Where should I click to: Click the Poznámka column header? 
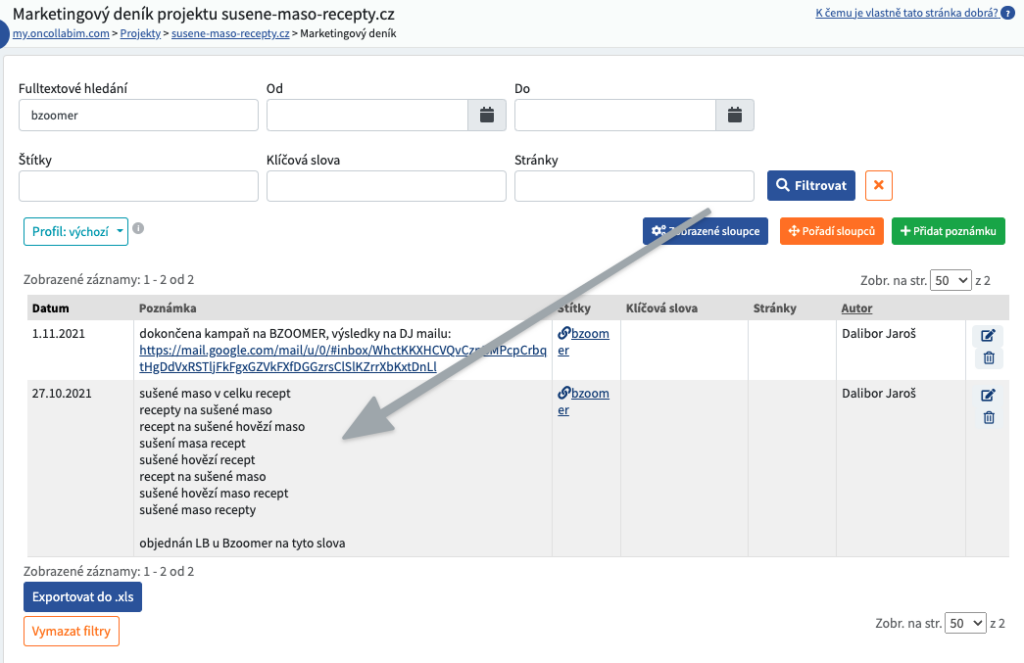[167, 308]
